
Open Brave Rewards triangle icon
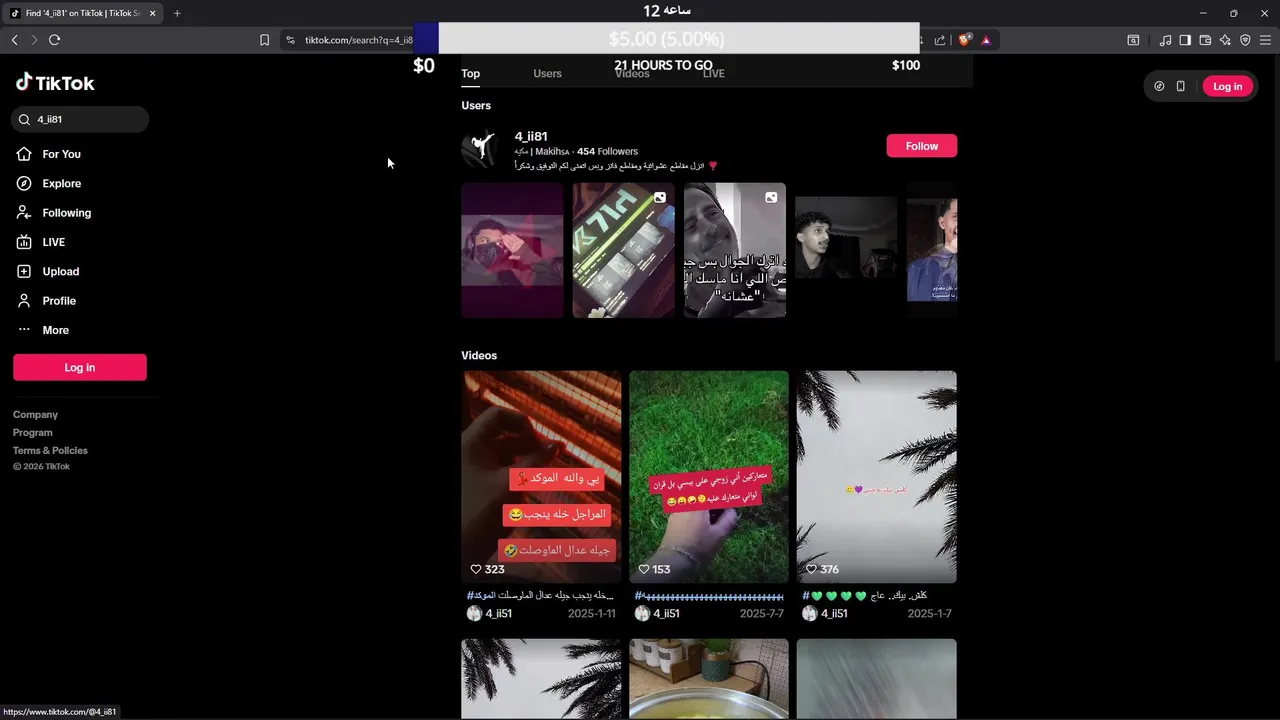986,40
